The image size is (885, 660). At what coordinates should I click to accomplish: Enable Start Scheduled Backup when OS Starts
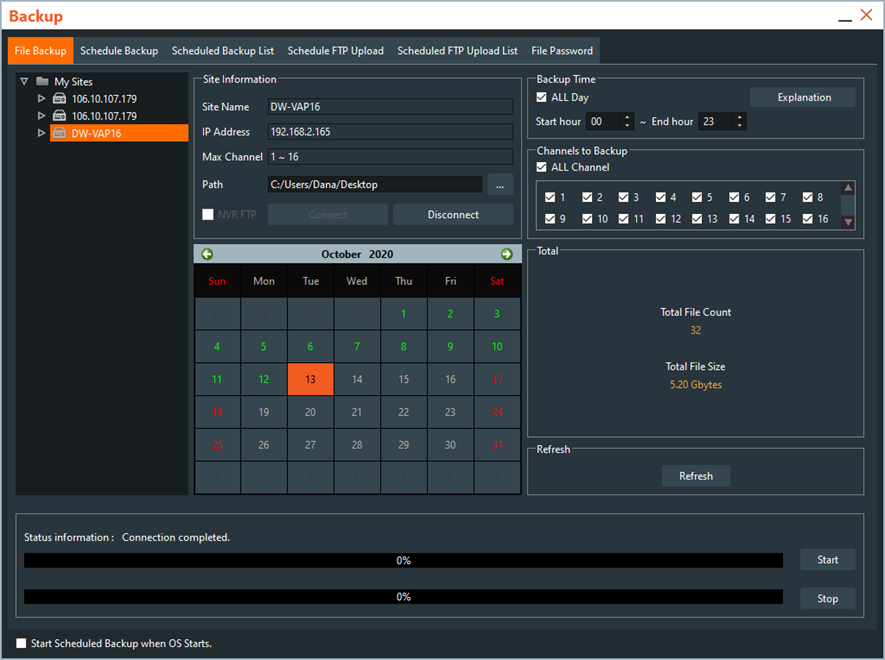click(22, 643)
